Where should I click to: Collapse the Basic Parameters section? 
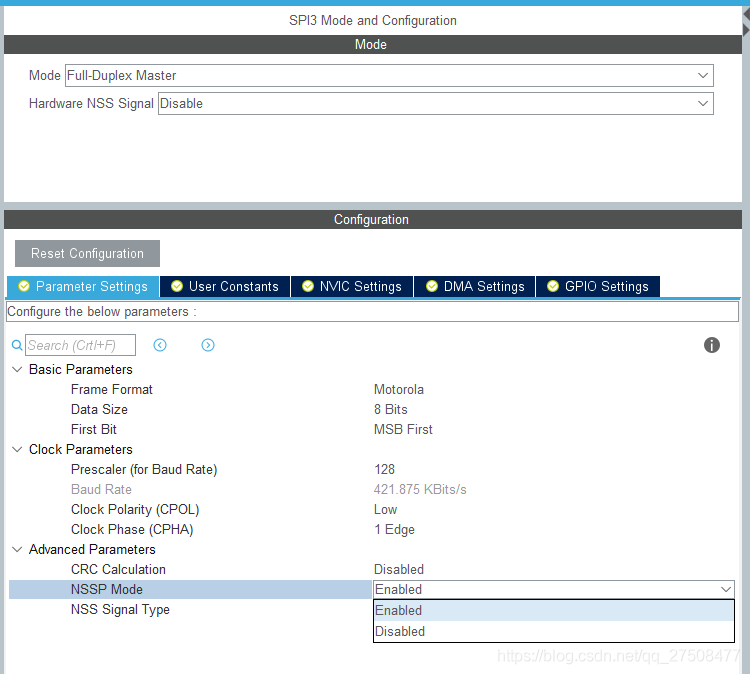pos(17,369)
